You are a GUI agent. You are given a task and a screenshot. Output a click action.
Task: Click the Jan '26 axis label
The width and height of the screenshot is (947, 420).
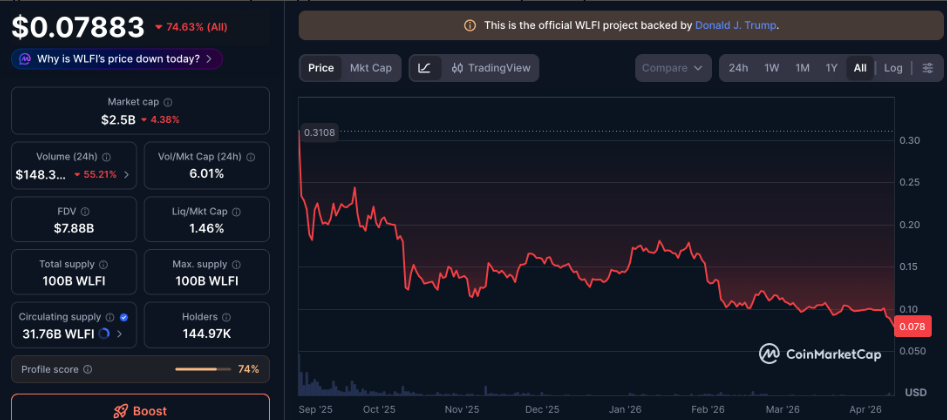click(x=627, y=409)
